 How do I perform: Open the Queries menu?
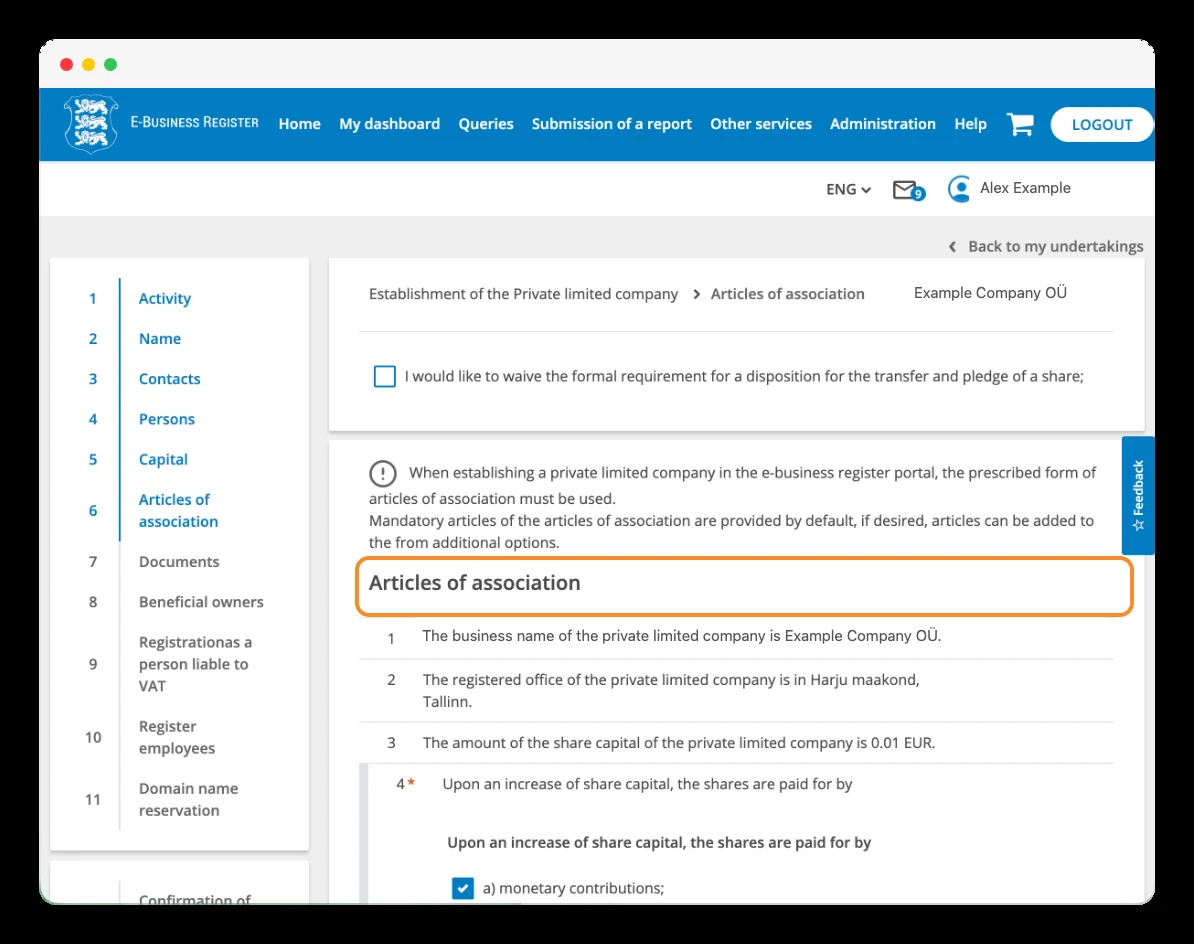(486, 123)
